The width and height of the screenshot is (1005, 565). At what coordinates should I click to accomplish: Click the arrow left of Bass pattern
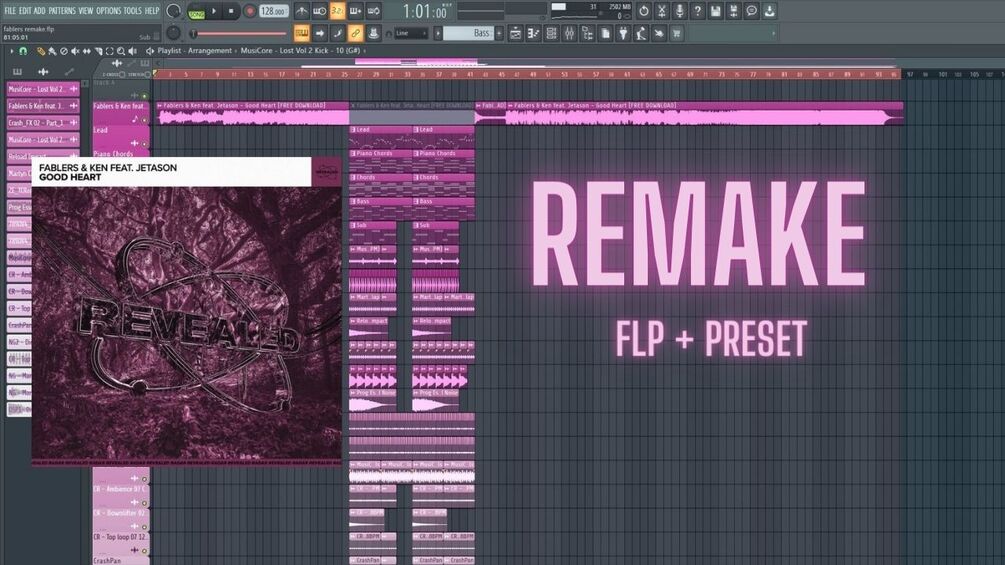click(438, 33)
